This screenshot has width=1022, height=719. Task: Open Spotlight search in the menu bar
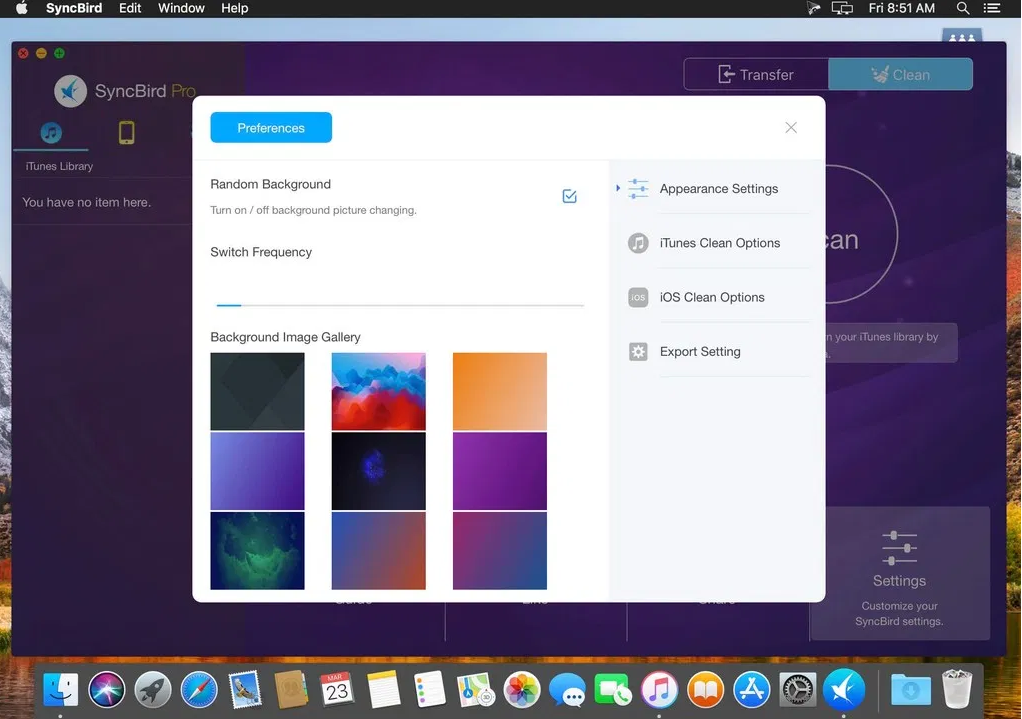click(x=961, y=8)
